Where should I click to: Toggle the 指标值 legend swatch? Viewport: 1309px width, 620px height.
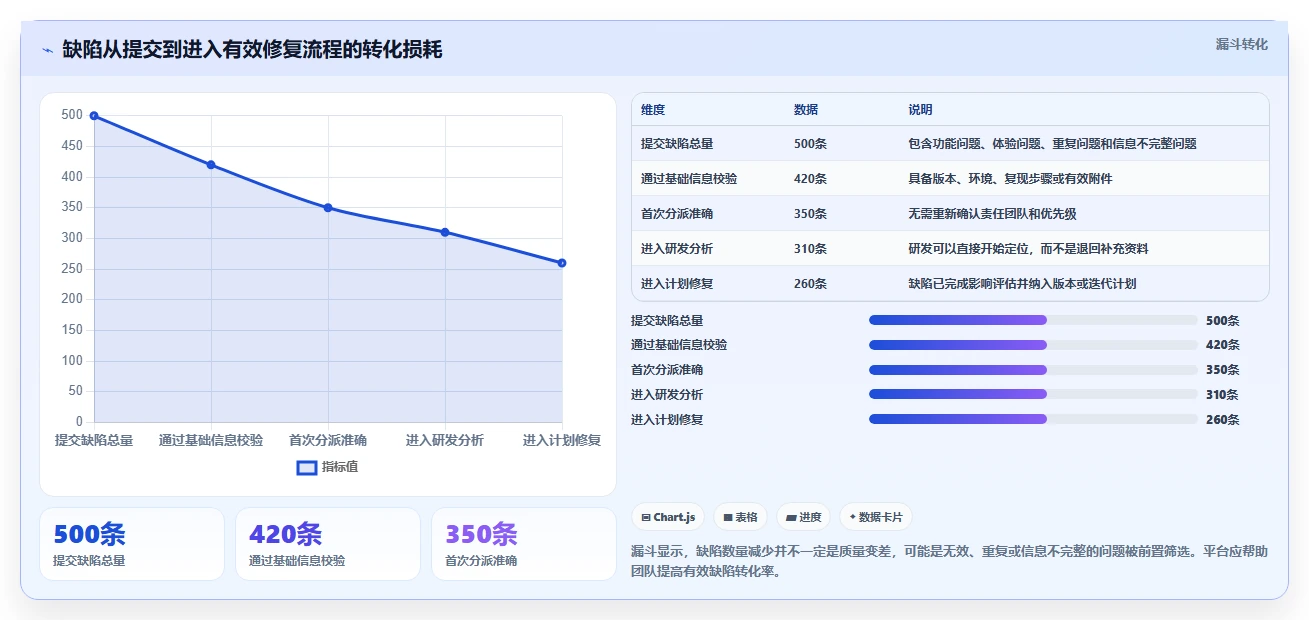tap(307, 467)
